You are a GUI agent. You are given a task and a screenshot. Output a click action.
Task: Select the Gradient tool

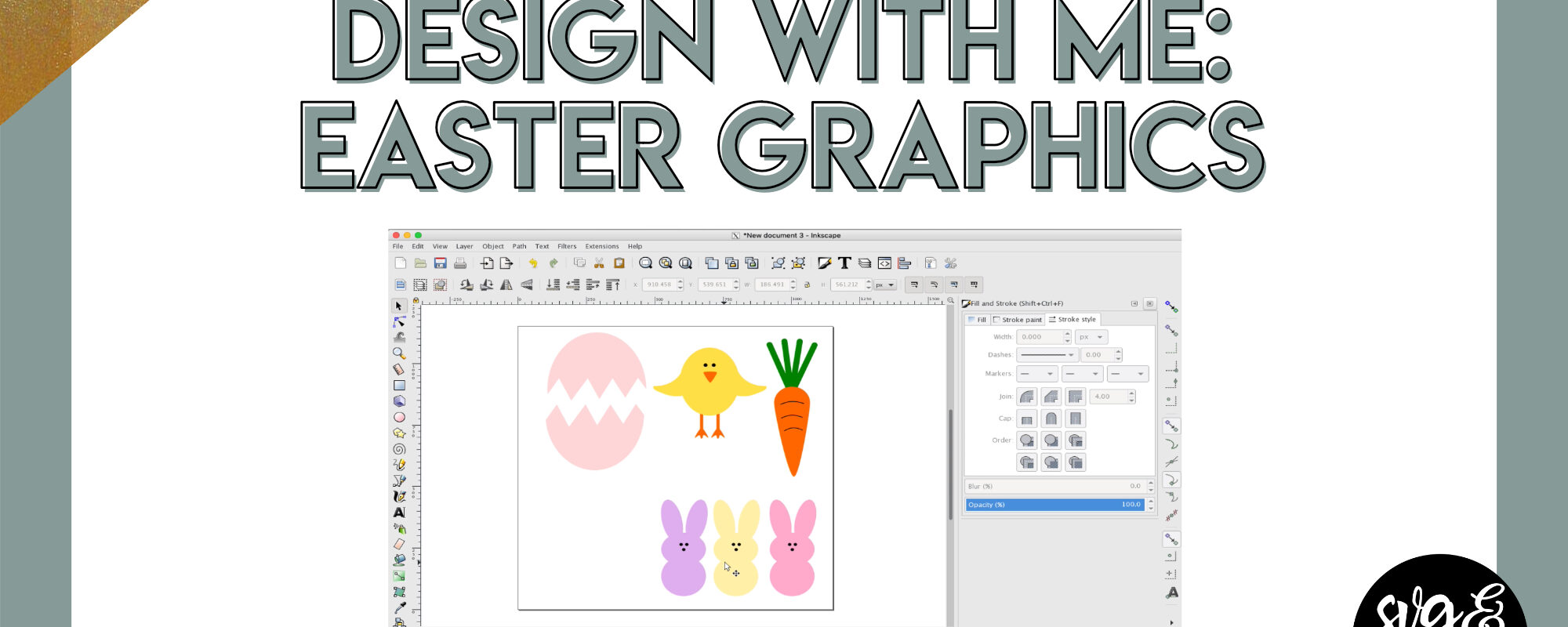399,576
